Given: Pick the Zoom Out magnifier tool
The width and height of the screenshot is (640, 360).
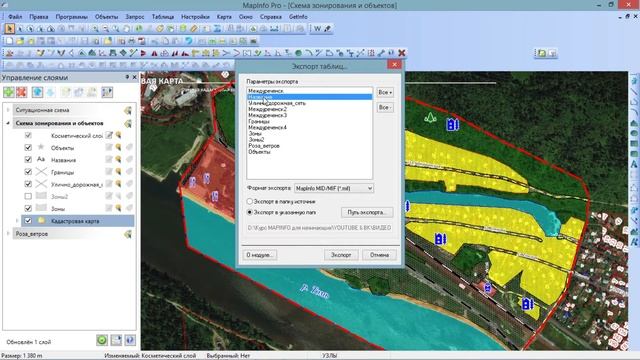Looking at the screenshot, I should click(x=105, y=29).
